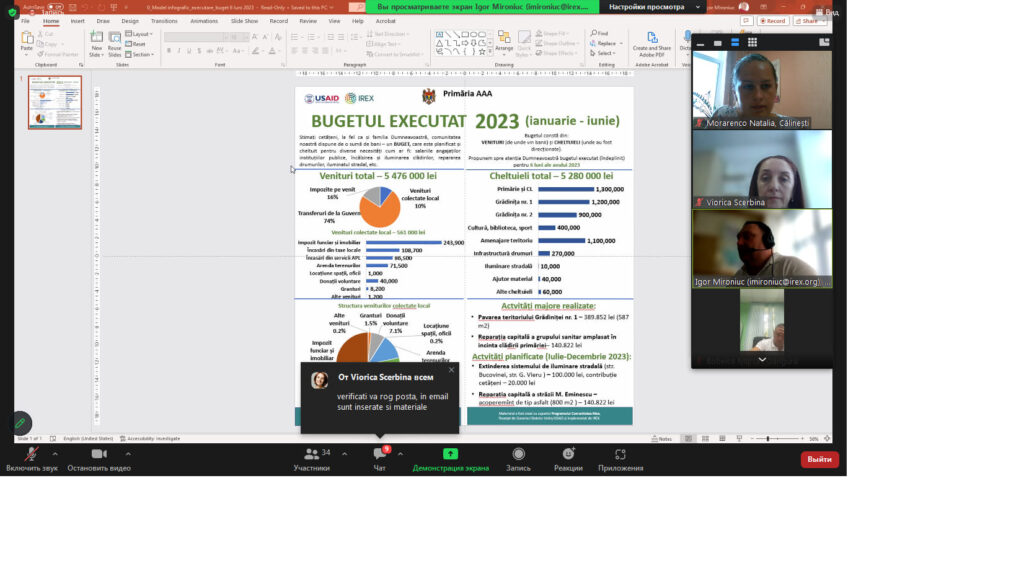
Task: Open the Zoom Чат chat icon
Action: coord(379,455)
